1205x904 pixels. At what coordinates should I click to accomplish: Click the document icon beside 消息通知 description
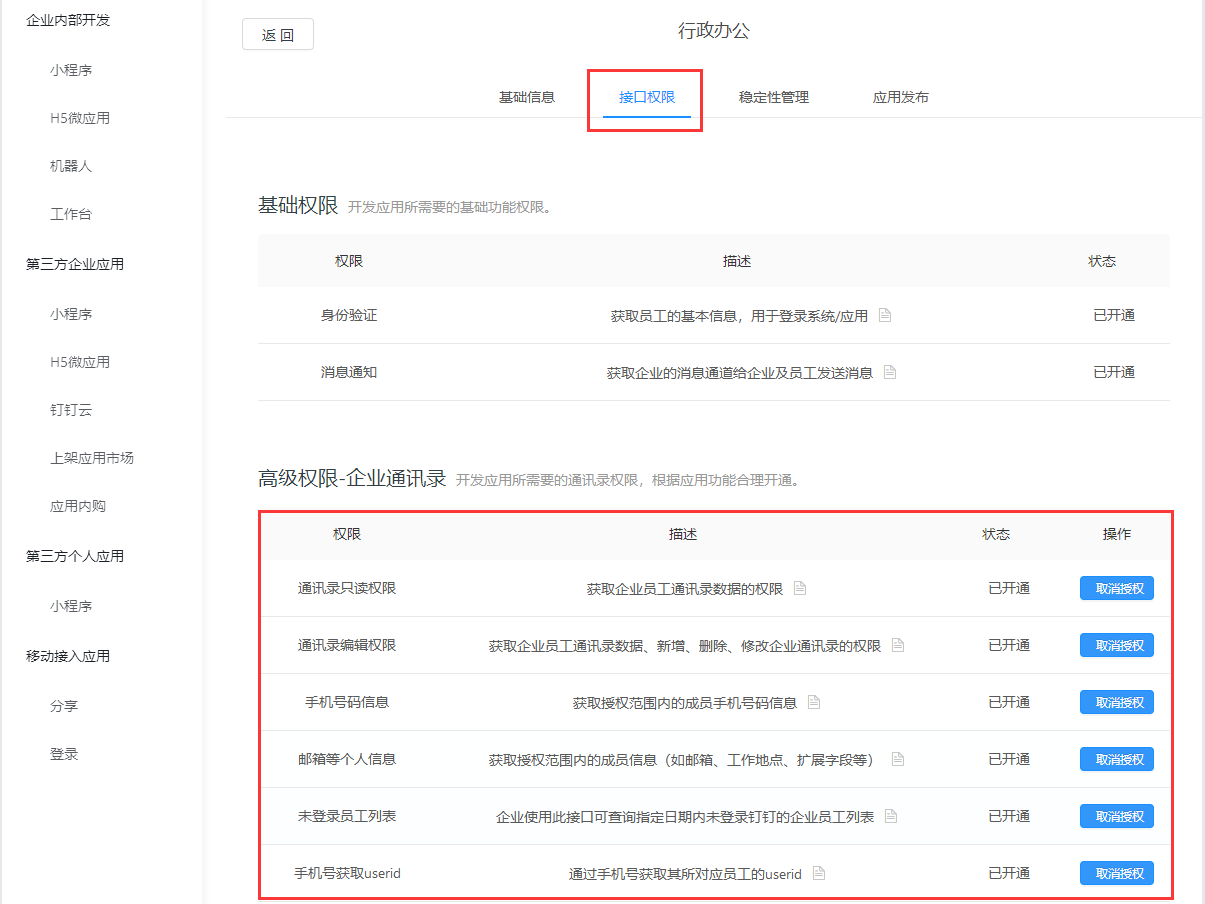click(x=891, y=372)
